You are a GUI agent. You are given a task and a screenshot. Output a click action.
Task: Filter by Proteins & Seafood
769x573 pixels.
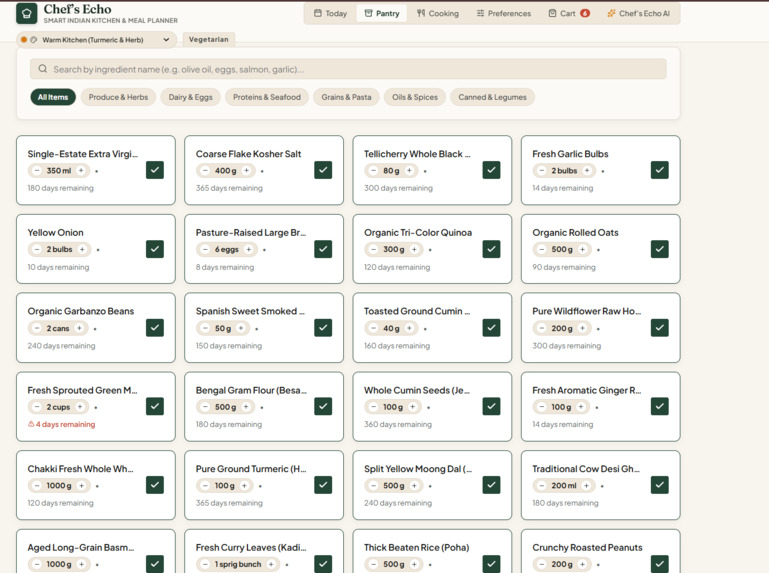267,97
